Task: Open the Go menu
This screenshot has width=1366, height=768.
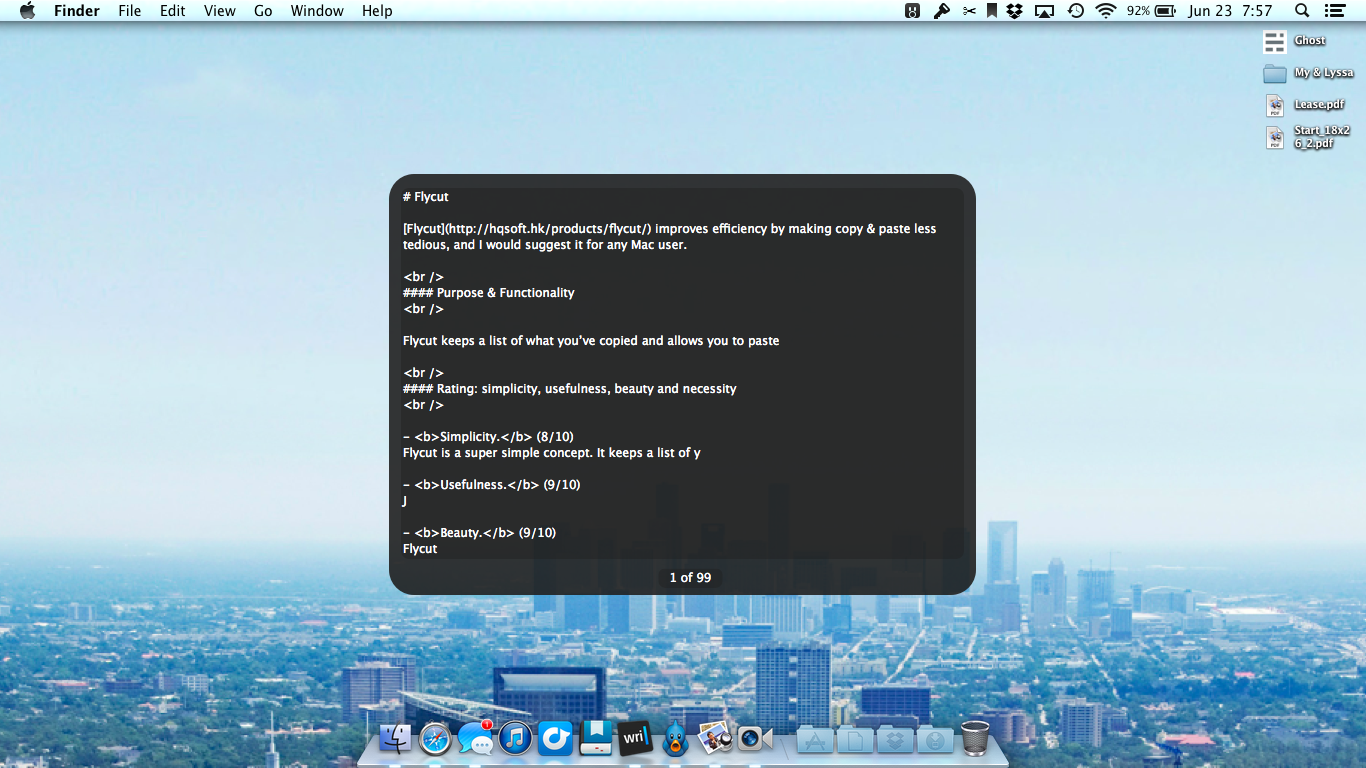Action: [263, 11]
